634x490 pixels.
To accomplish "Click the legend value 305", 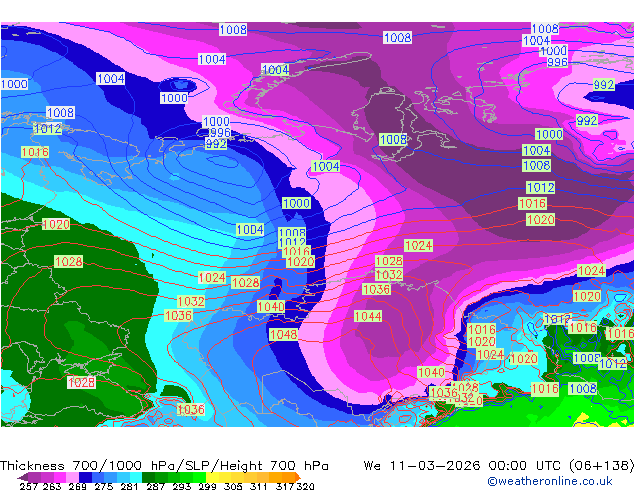I will click(x=233, y=486).
